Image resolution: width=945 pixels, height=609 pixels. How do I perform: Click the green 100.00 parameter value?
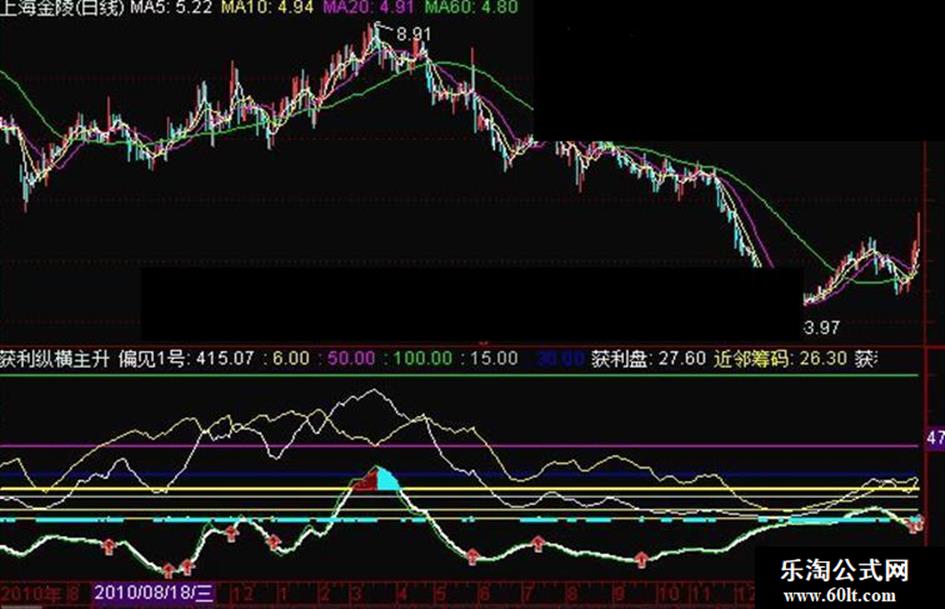(422, 359)
